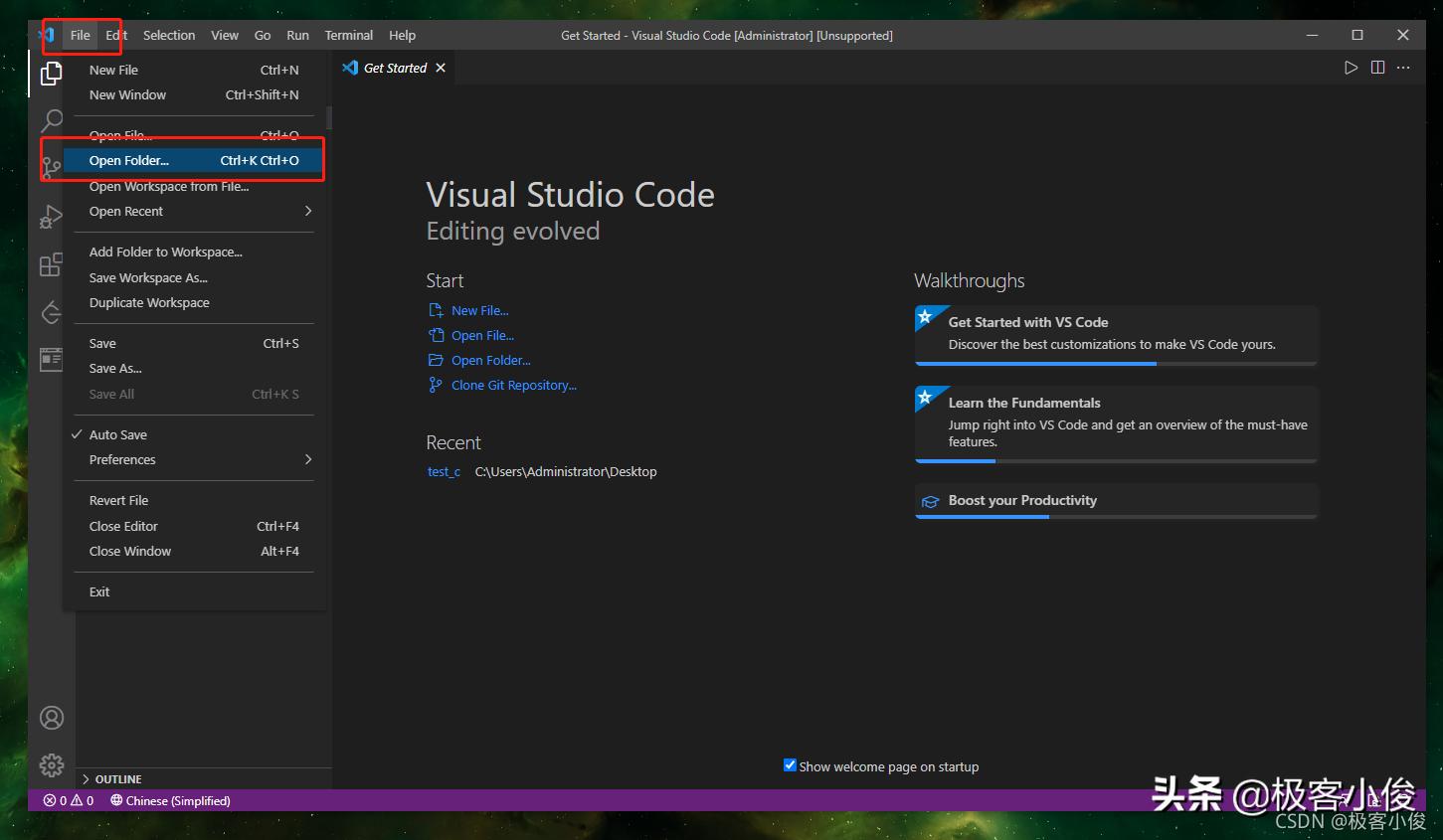This screenshot has width=1443, height=840.
Task: Toggle Auto Save in File menu
Action: 118,434
